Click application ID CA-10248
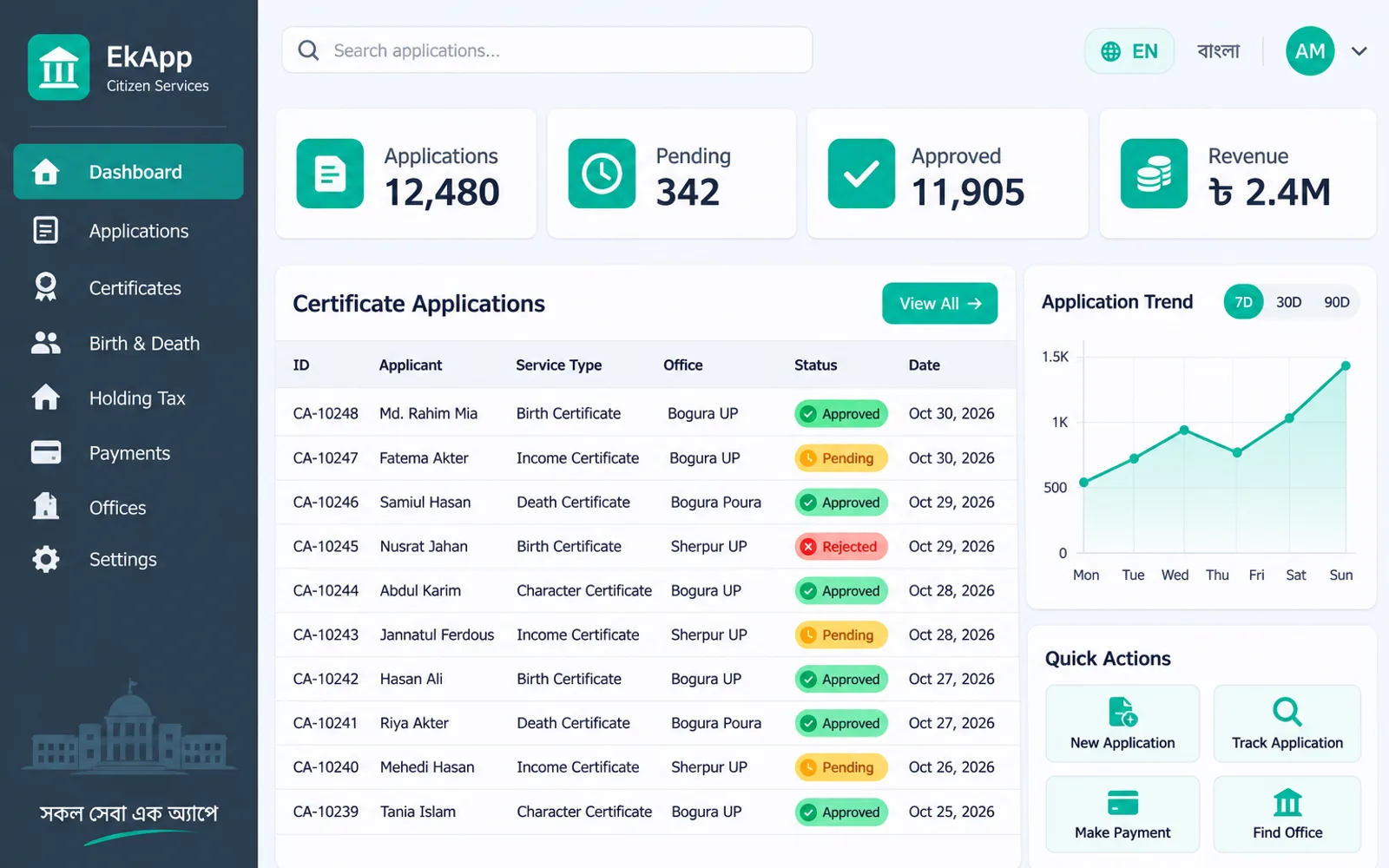 click(326, 413)
